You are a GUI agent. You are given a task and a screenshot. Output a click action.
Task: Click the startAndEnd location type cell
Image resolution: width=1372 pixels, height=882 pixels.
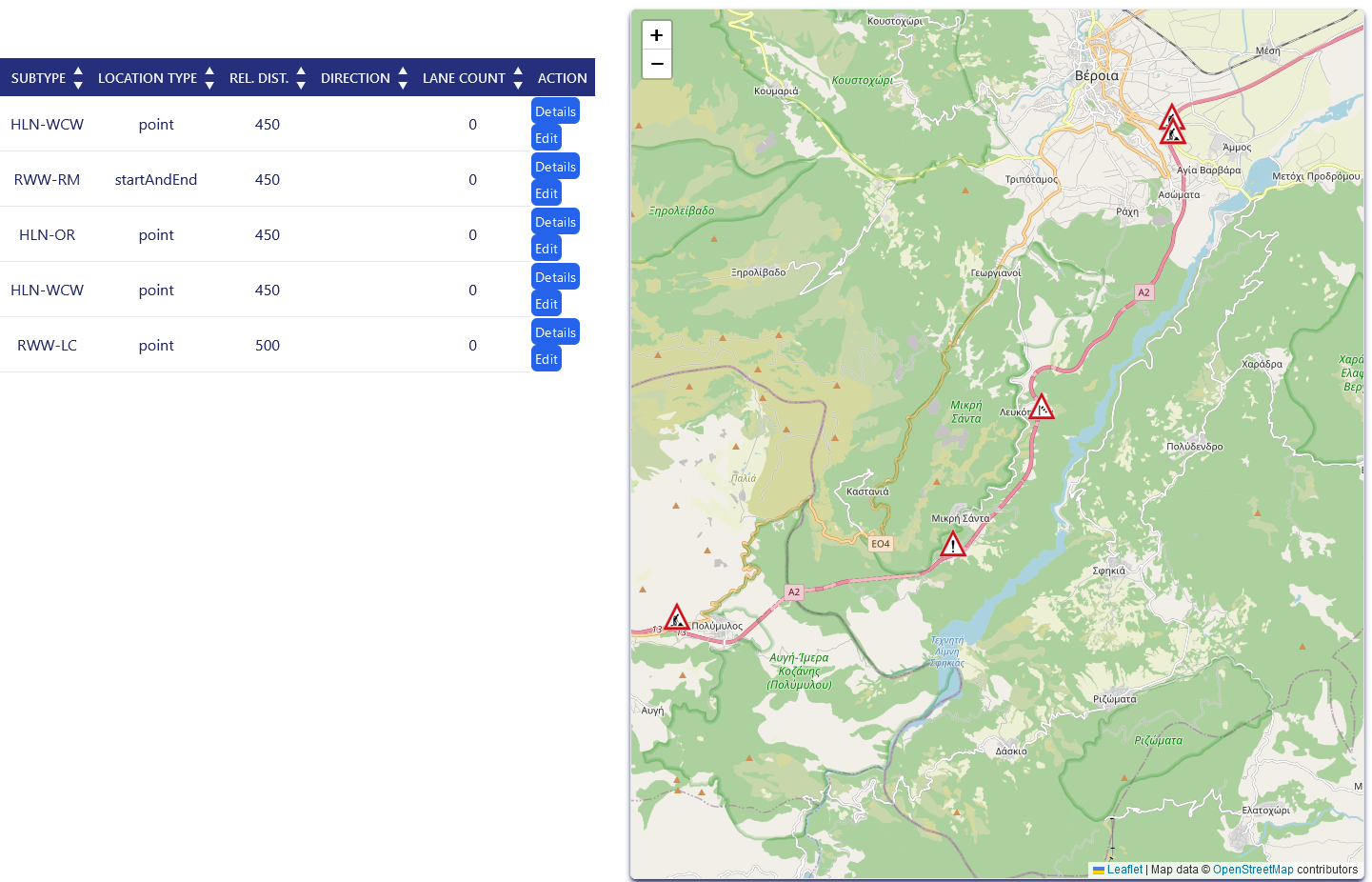click(x=156, y=180)
